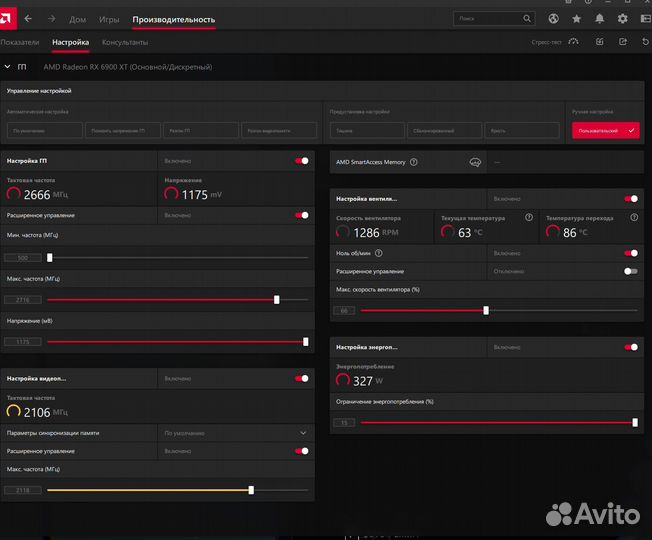Open help for Температура перехода
The image size is (652, 540).
point(634,217)
